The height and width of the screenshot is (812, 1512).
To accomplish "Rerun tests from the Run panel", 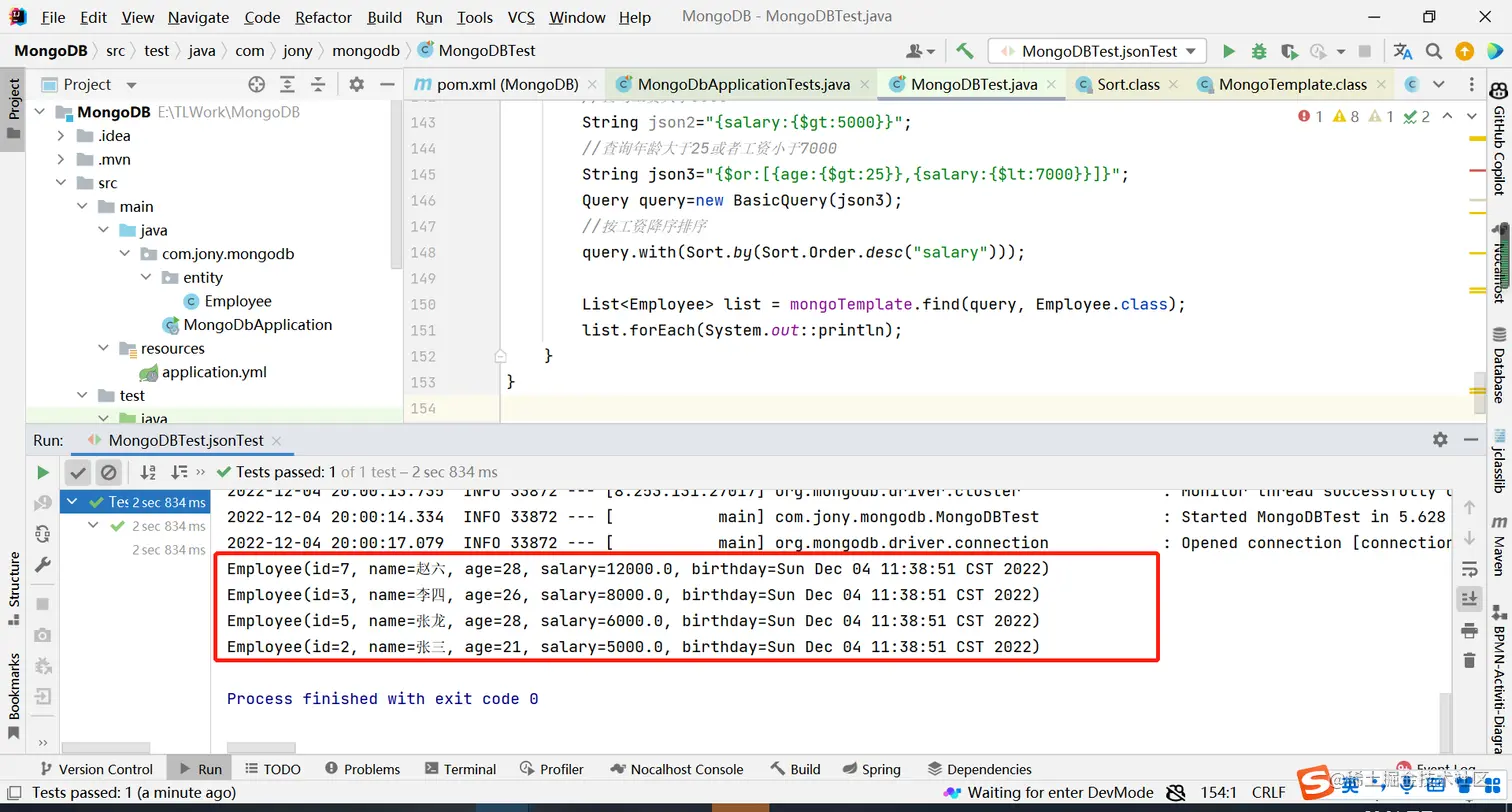I will point(43,472).
